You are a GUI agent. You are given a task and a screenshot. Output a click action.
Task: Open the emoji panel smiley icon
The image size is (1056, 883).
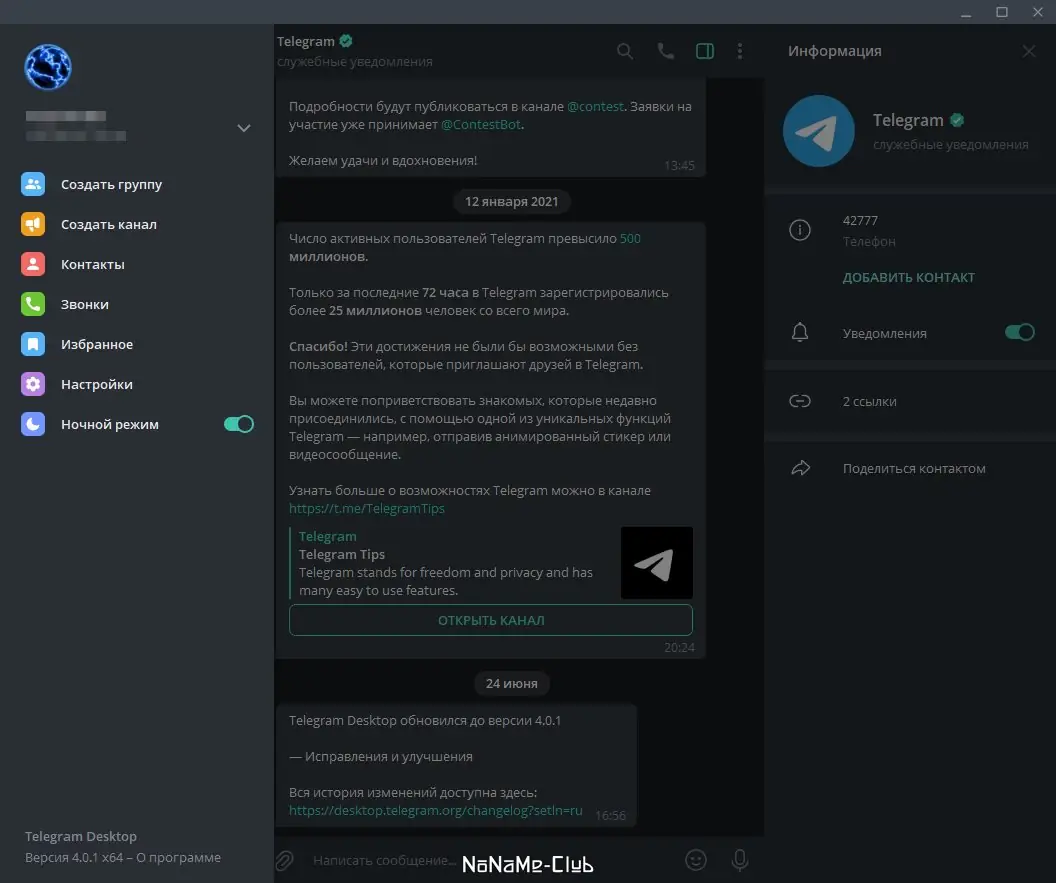pos(696,860)
